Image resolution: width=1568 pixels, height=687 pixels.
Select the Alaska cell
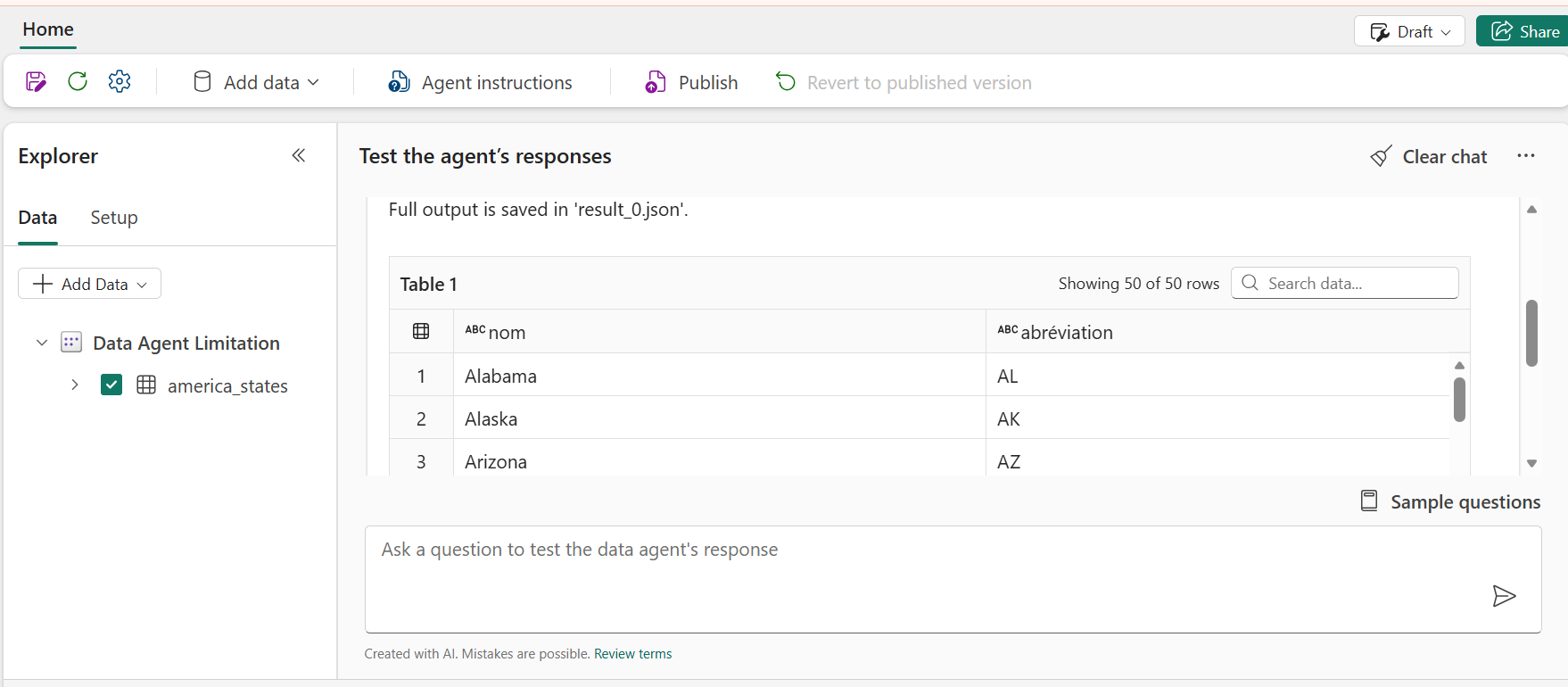[719, 418]
